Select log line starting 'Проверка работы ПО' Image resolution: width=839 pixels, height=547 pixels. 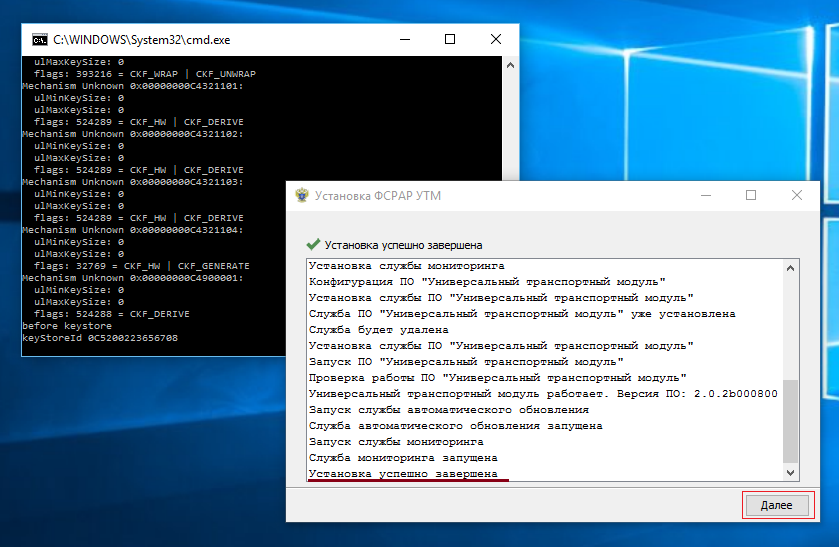click(x=498, y=378)
